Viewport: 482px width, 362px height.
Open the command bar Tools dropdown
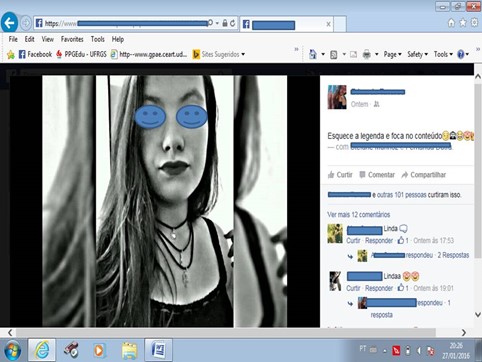tap(443, 54)
